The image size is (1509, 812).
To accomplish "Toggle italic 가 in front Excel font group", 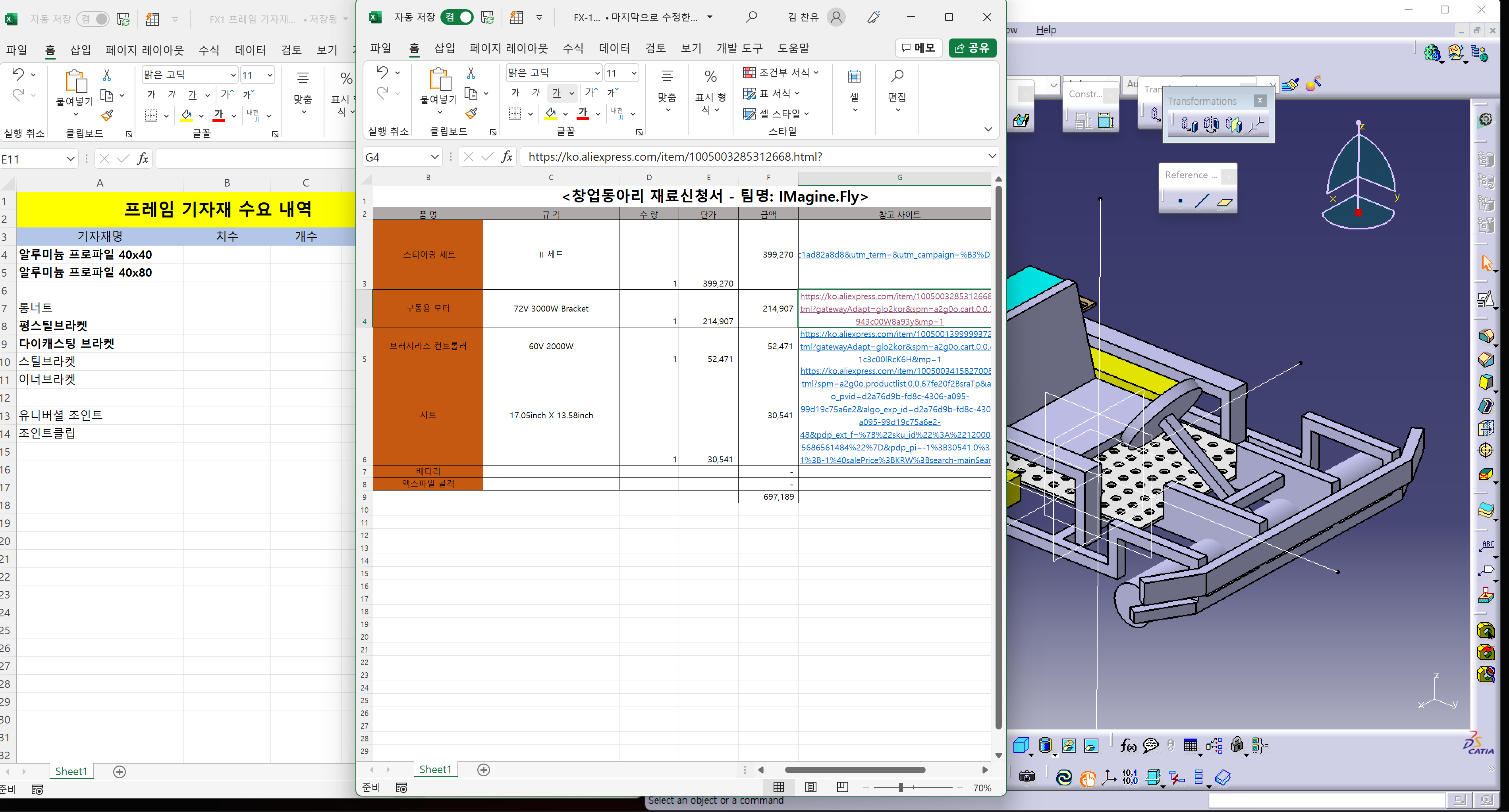I will click(x=536, y=92).
